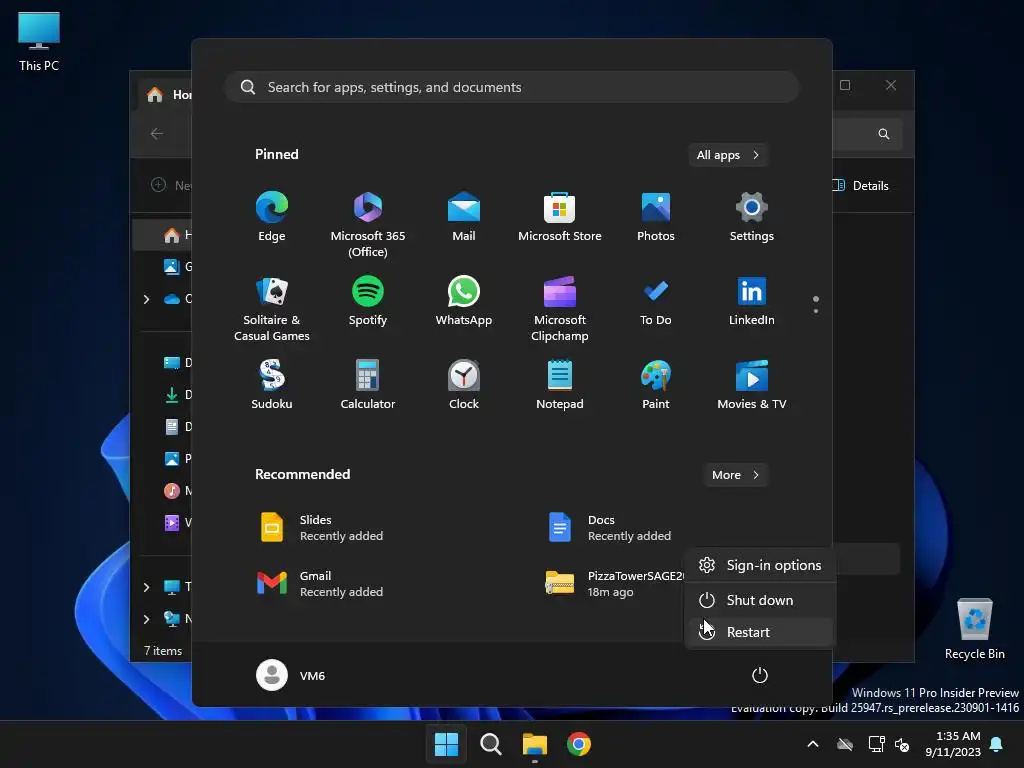The image size is (1024, 768).
Task: Open Microsoft Store from pinned apps
Action: (560, 217)
